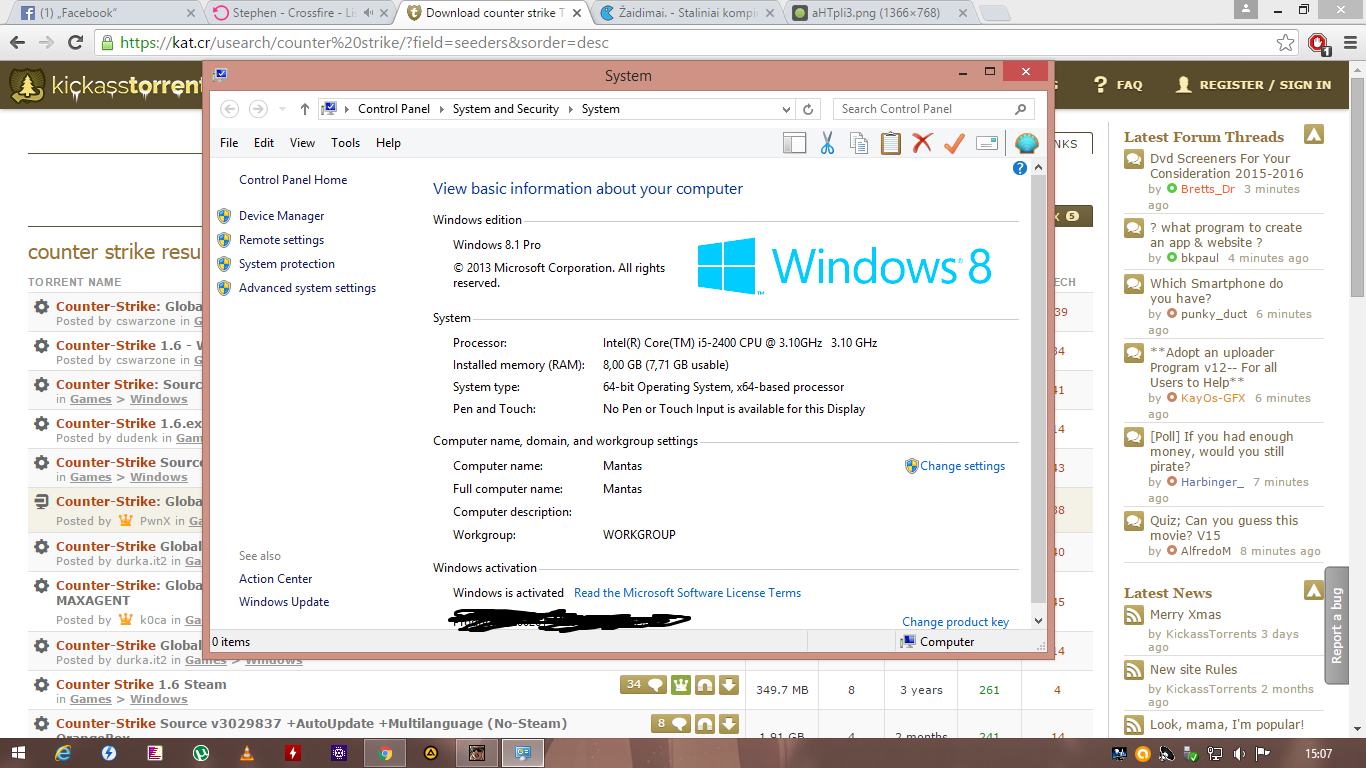Image resolution: width=1366 pixels, height=768 pixels.
Task: Open Internet Explorer from the taskbar
Action: point(65,753)
